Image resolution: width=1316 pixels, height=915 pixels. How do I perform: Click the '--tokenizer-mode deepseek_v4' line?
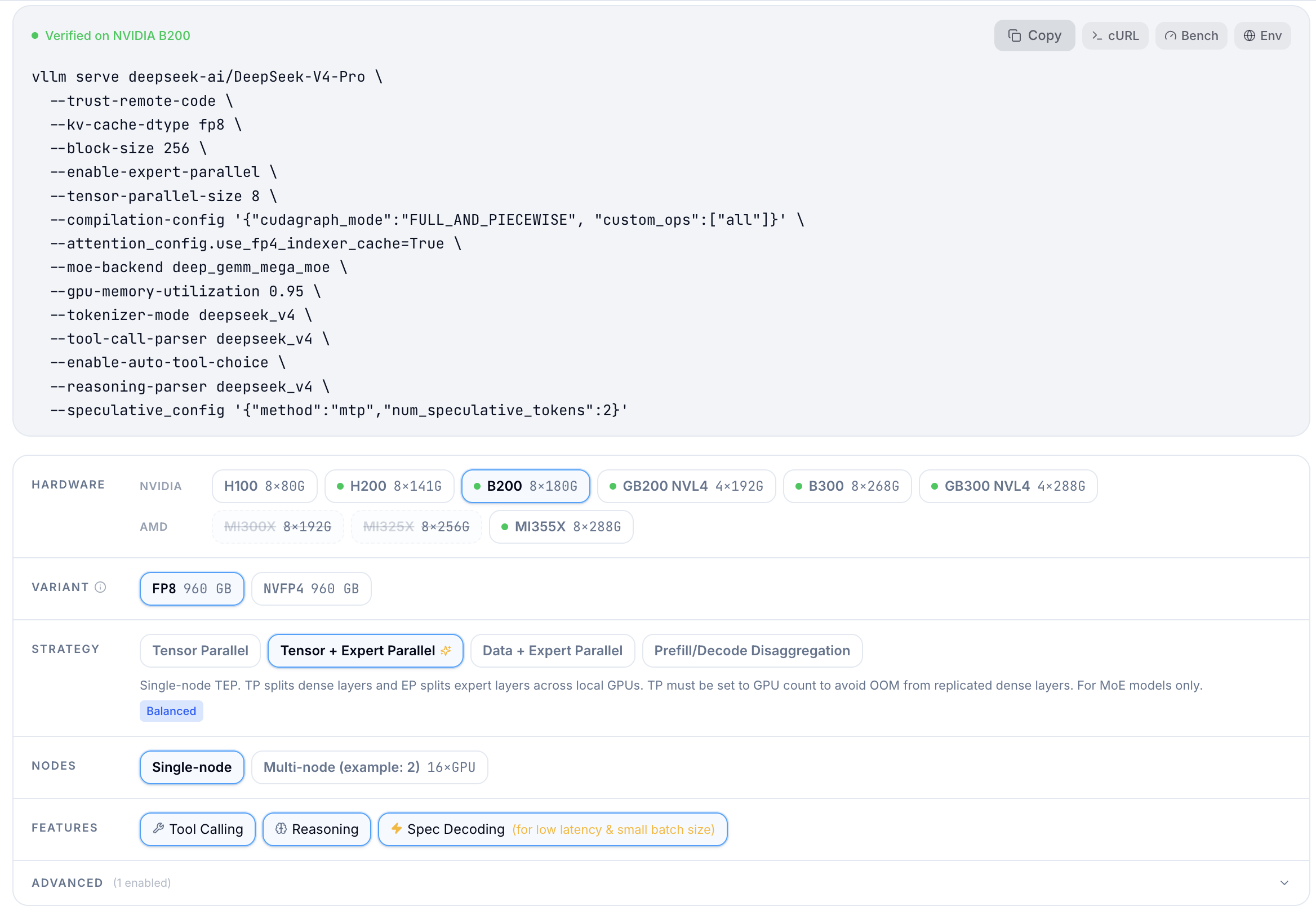(x=181, y=316)
